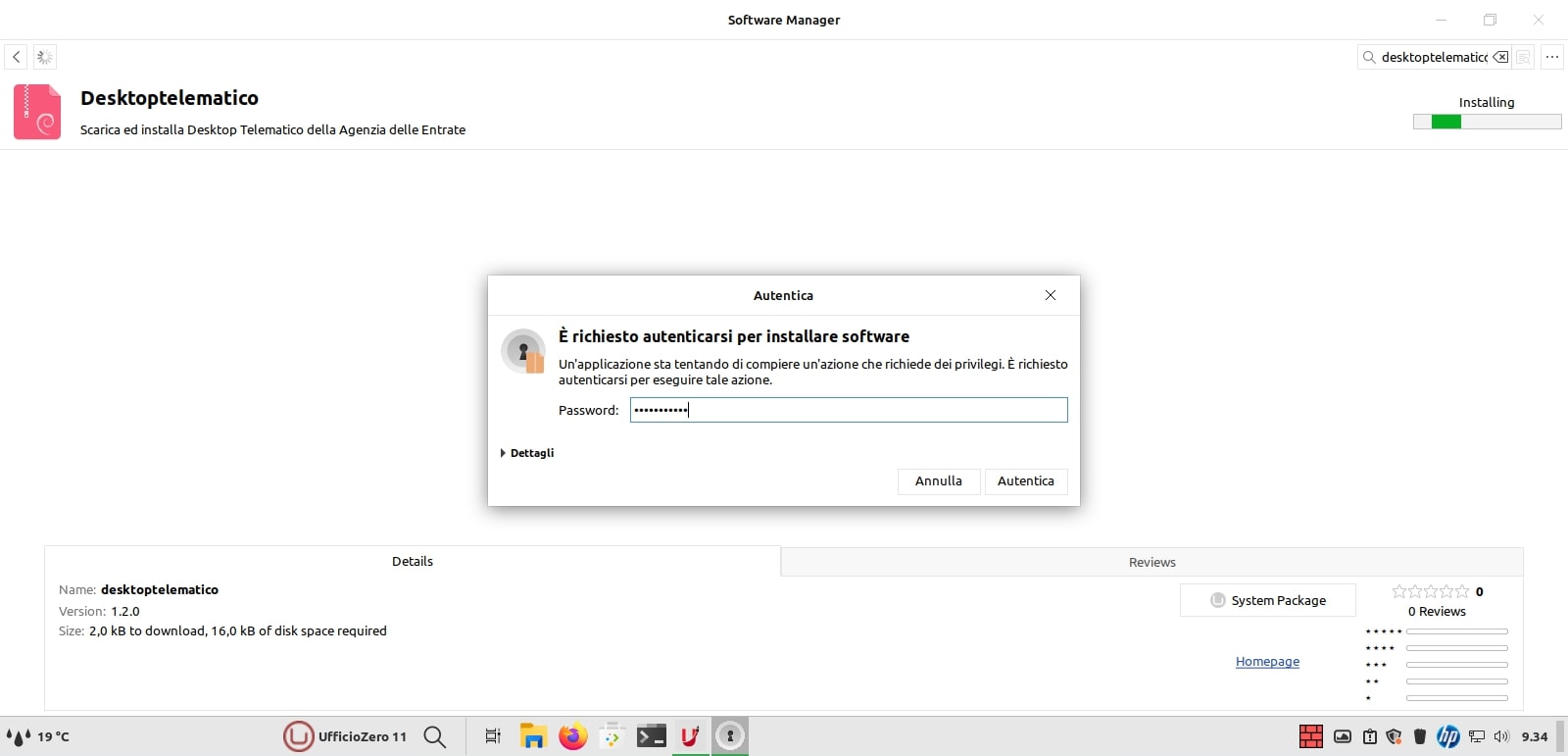Expand the Dettagli section
The width and height of the screenshot is (1568, 756).
527,453
